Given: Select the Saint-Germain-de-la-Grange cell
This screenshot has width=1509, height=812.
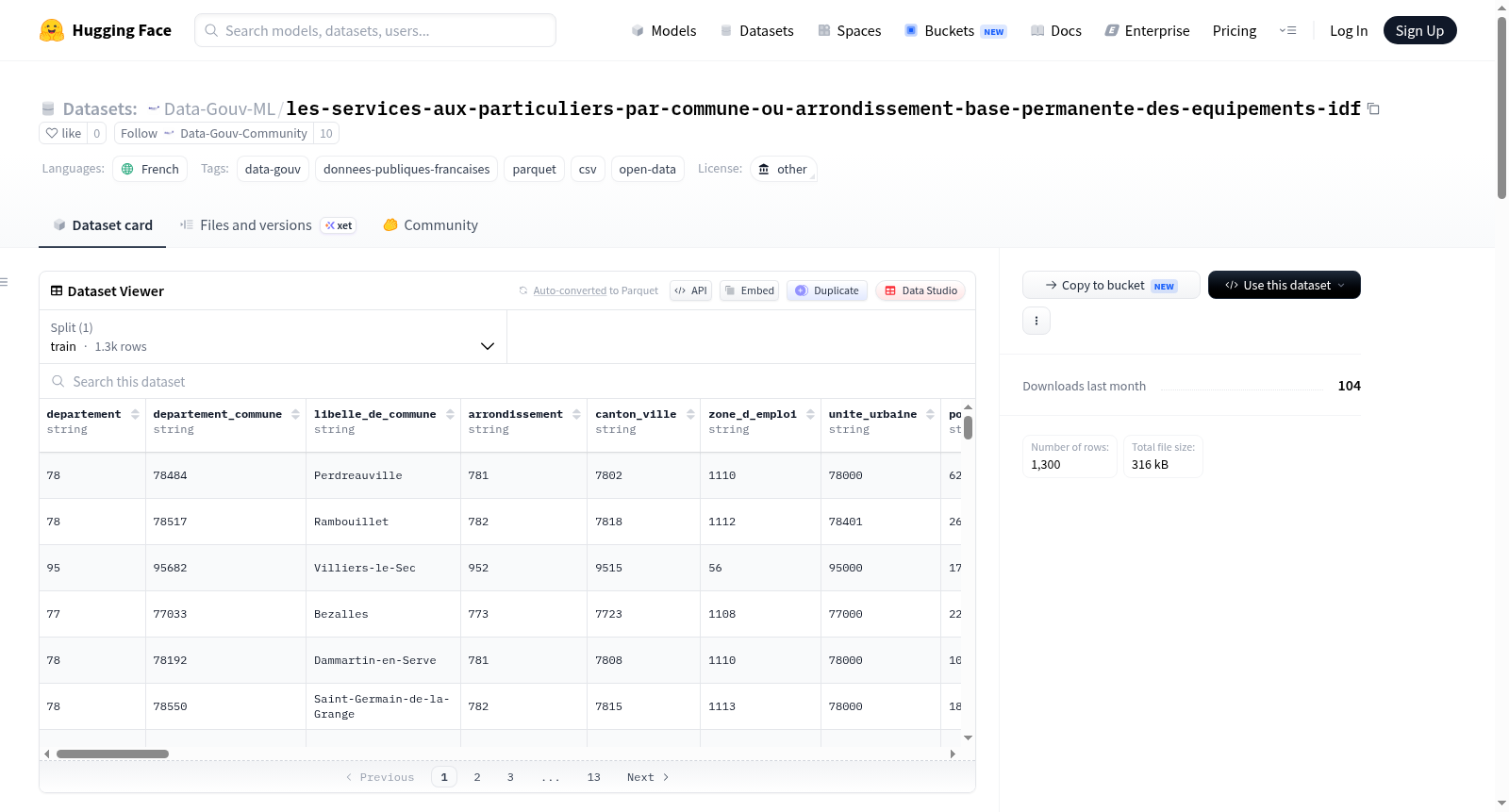Looking at the screenshot, I should 383,706.
